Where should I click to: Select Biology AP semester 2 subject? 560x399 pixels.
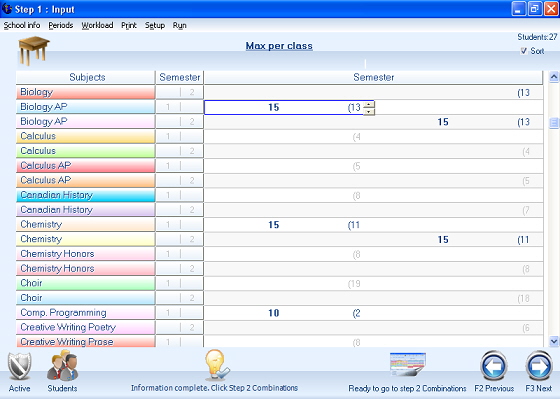(86, 121)
